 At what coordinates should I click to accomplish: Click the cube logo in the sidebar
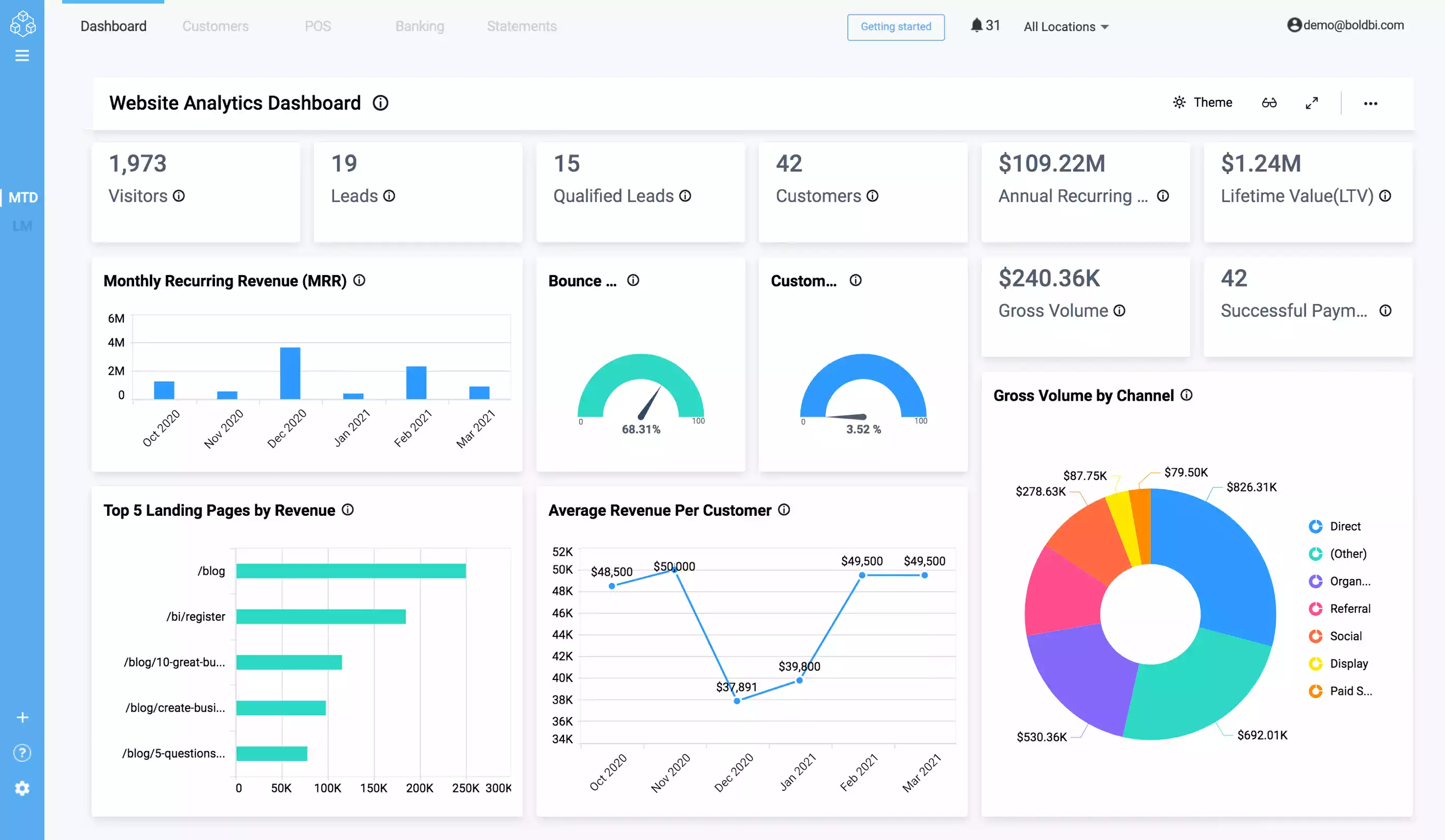(x=23, y=23)
